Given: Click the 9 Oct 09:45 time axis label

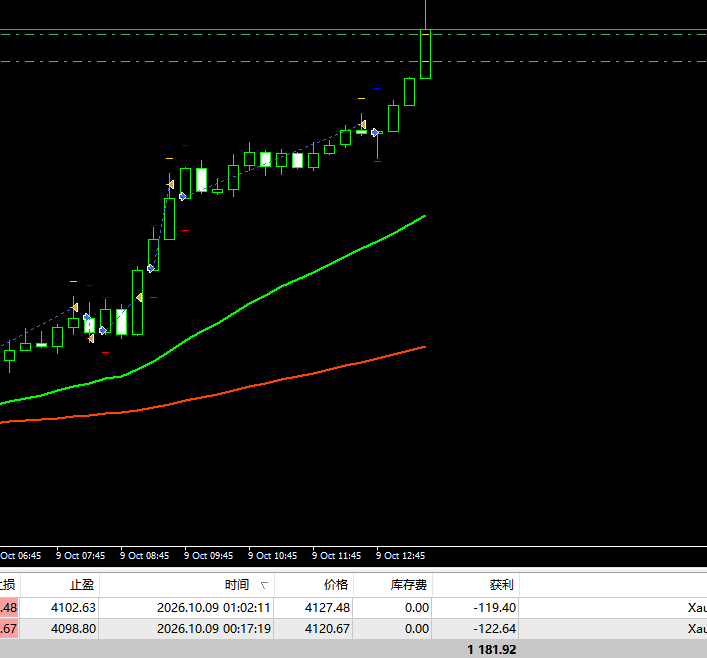Looking at the screenshot, I should [208, 556].
